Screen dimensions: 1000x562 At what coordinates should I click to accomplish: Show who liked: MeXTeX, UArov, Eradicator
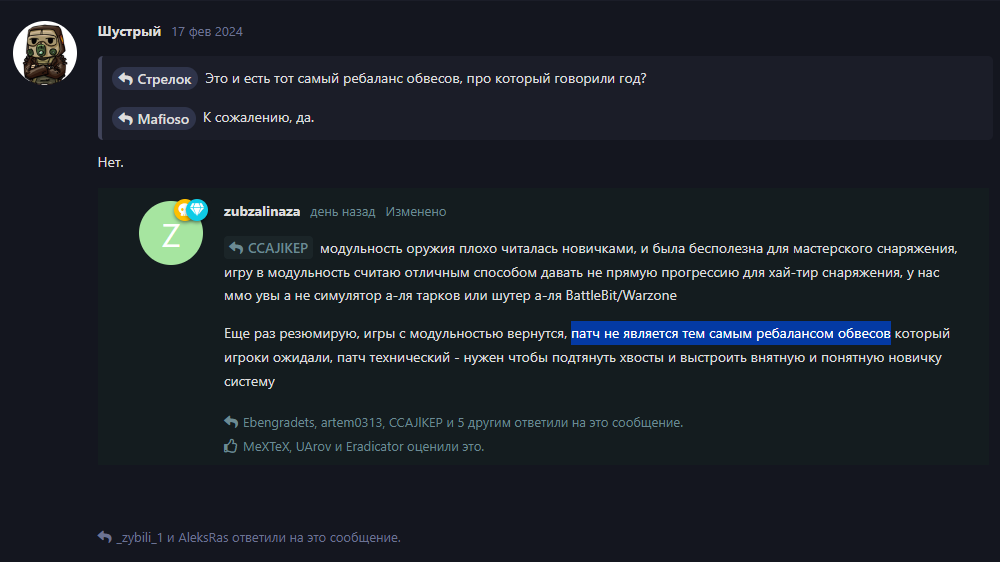coord(363,447)
